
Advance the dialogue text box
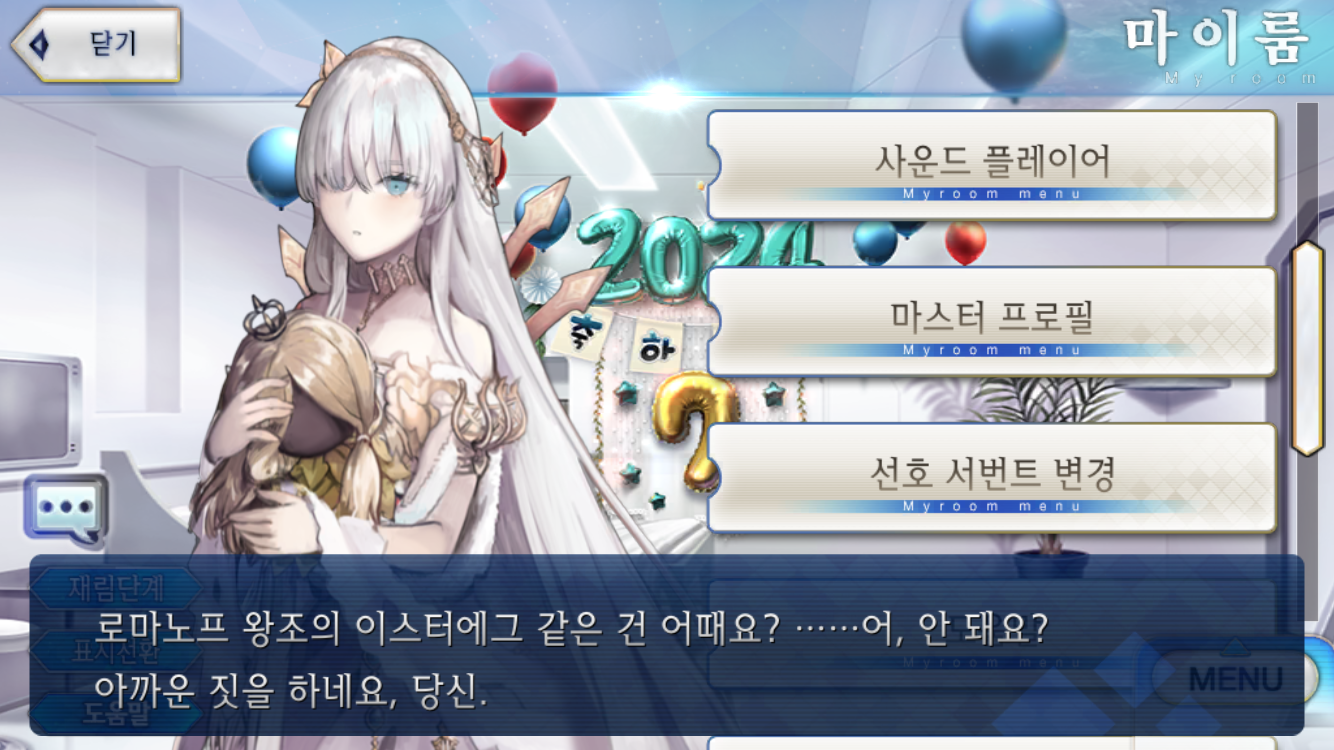tap(667, 645)
